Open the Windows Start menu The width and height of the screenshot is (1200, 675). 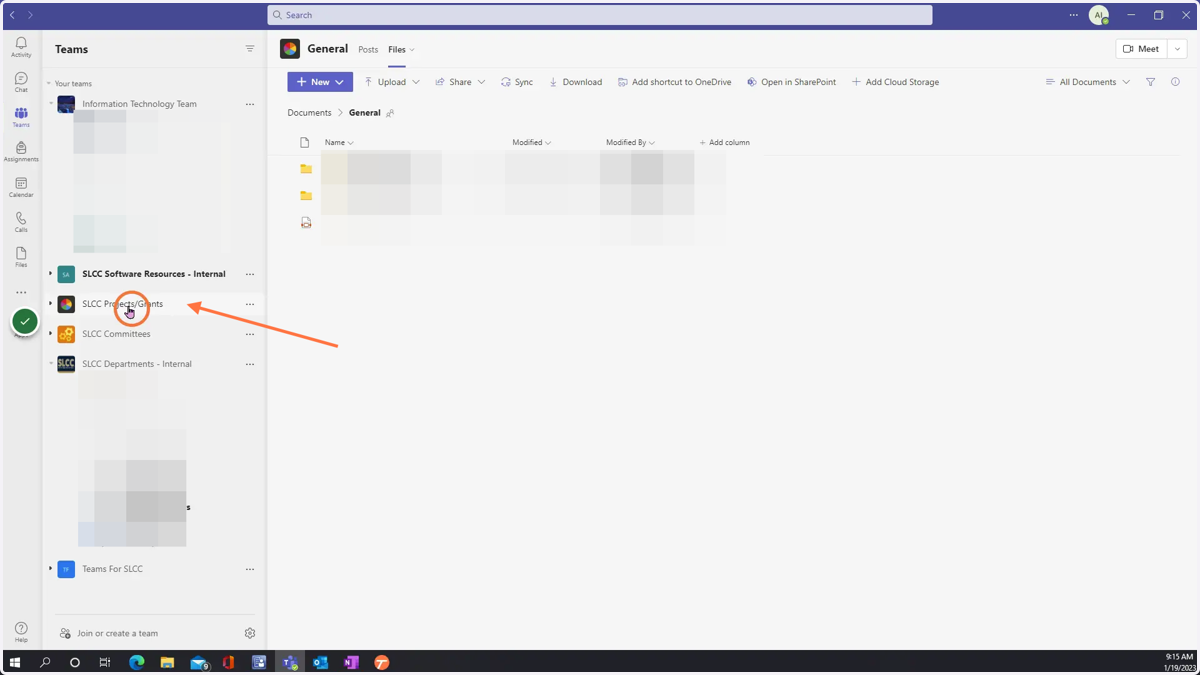click(15, 662)
